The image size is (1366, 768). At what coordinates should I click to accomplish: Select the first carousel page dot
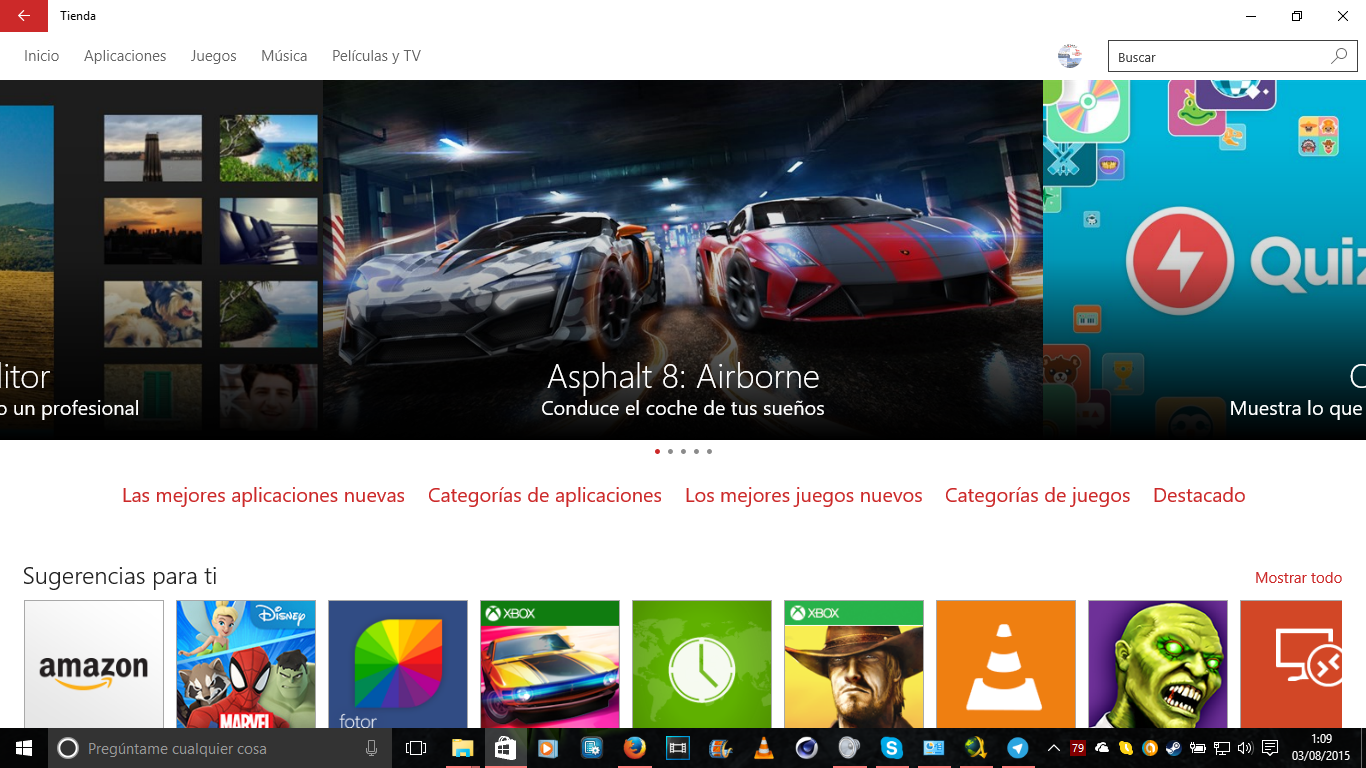click(657, 452)
